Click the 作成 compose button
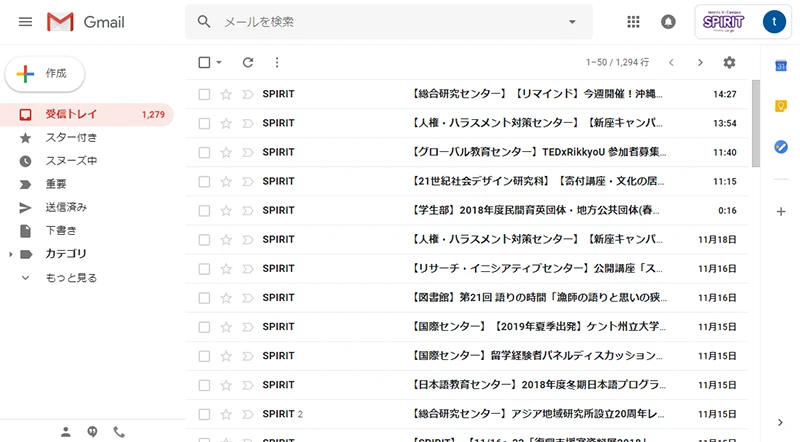The image size is (800, 442). (45, 74)
